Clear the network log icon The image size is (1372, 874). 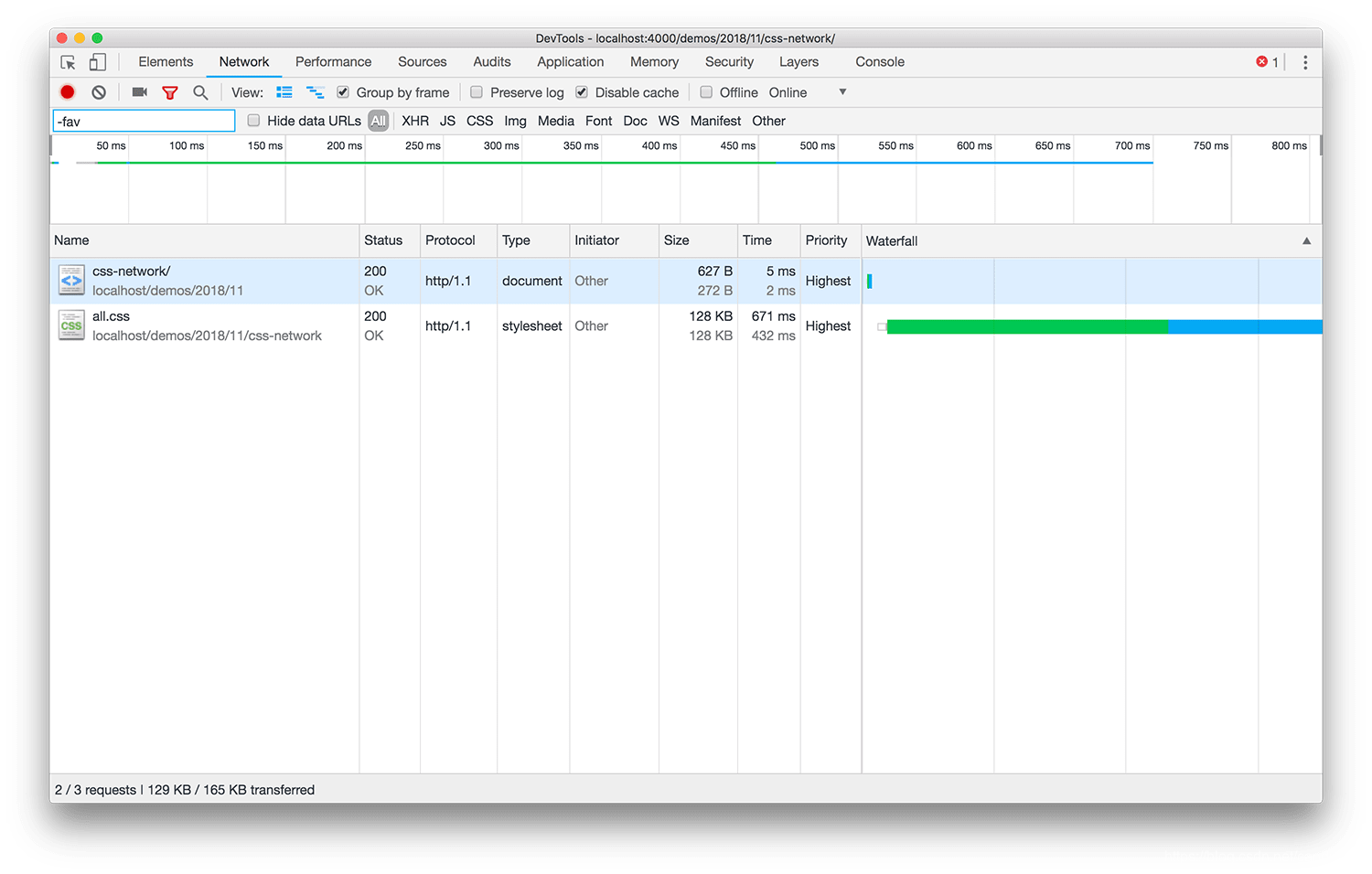(99, 92)
